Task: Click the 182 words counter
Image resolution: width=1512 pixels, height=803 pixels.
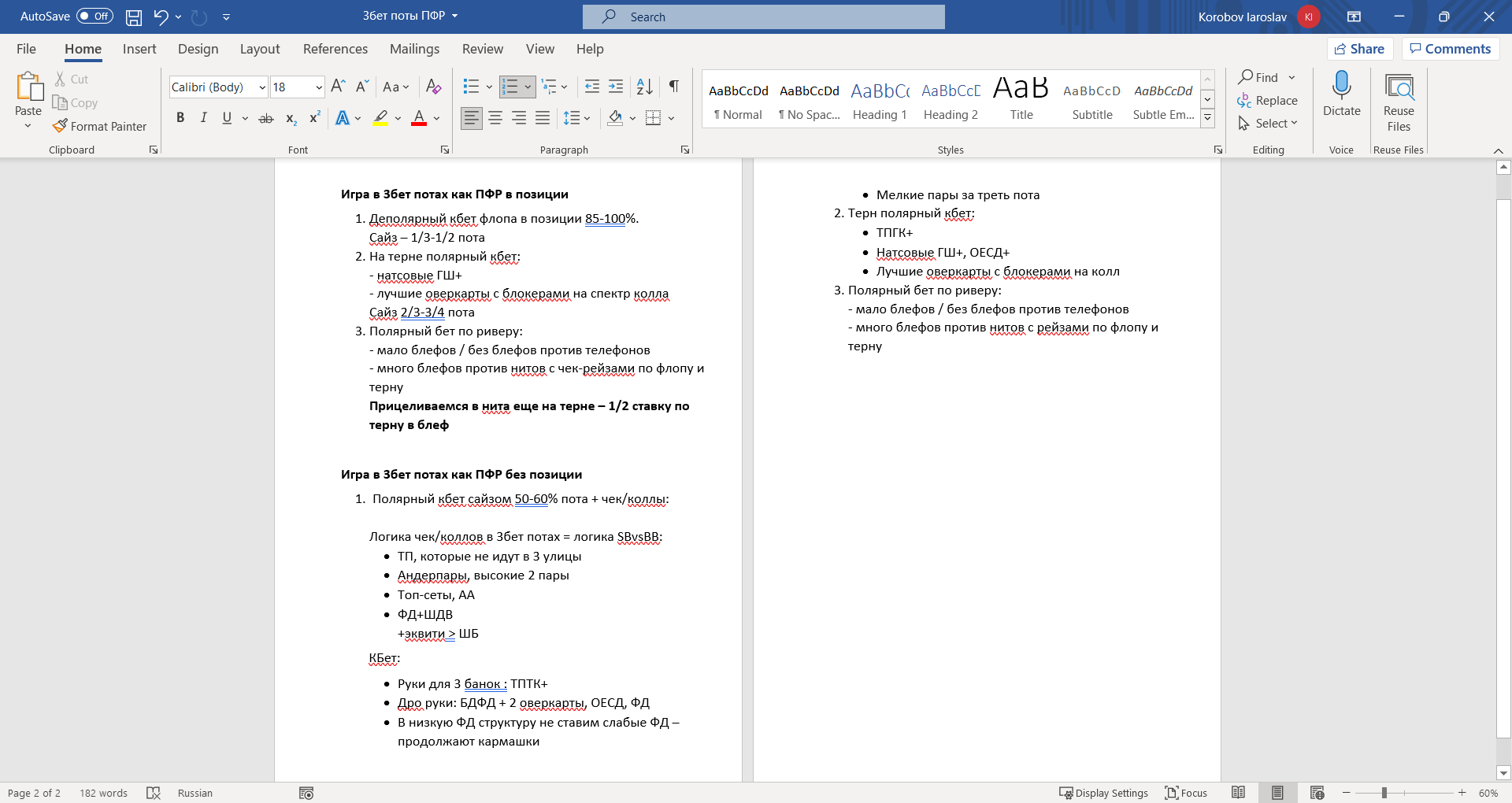Action: click(x=103, y=793)
